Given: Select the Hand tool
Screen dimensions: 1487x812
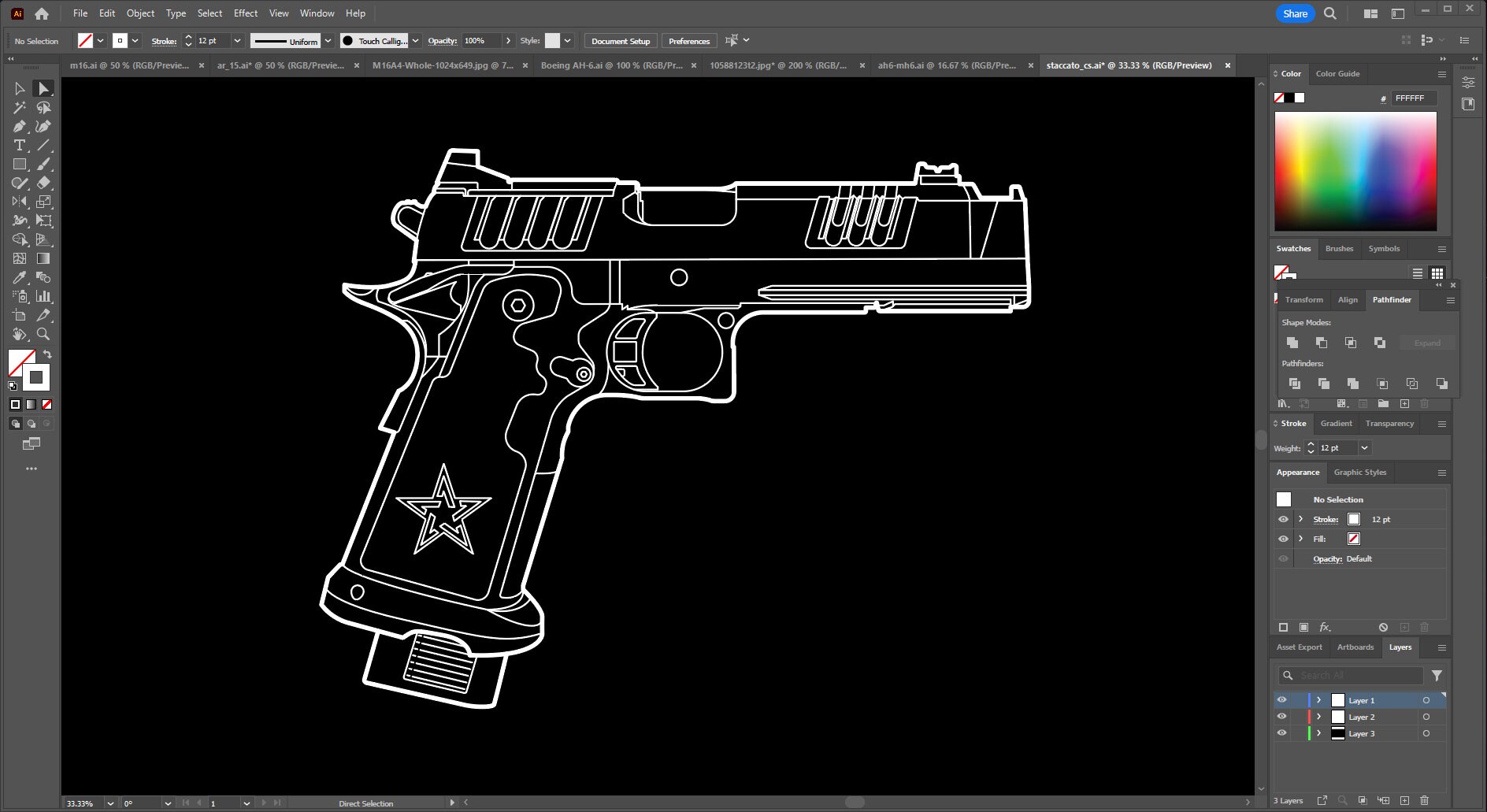Looking at the screenshot, I should point(19,334).
